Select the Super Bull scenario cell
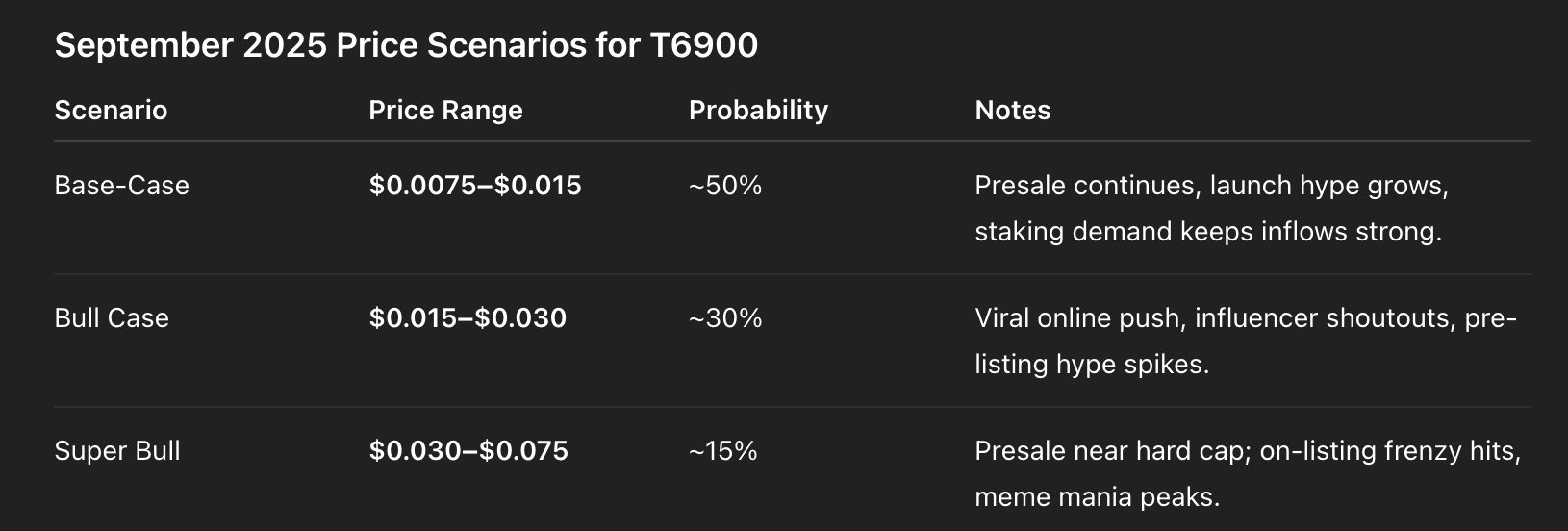 coord(117,450)
